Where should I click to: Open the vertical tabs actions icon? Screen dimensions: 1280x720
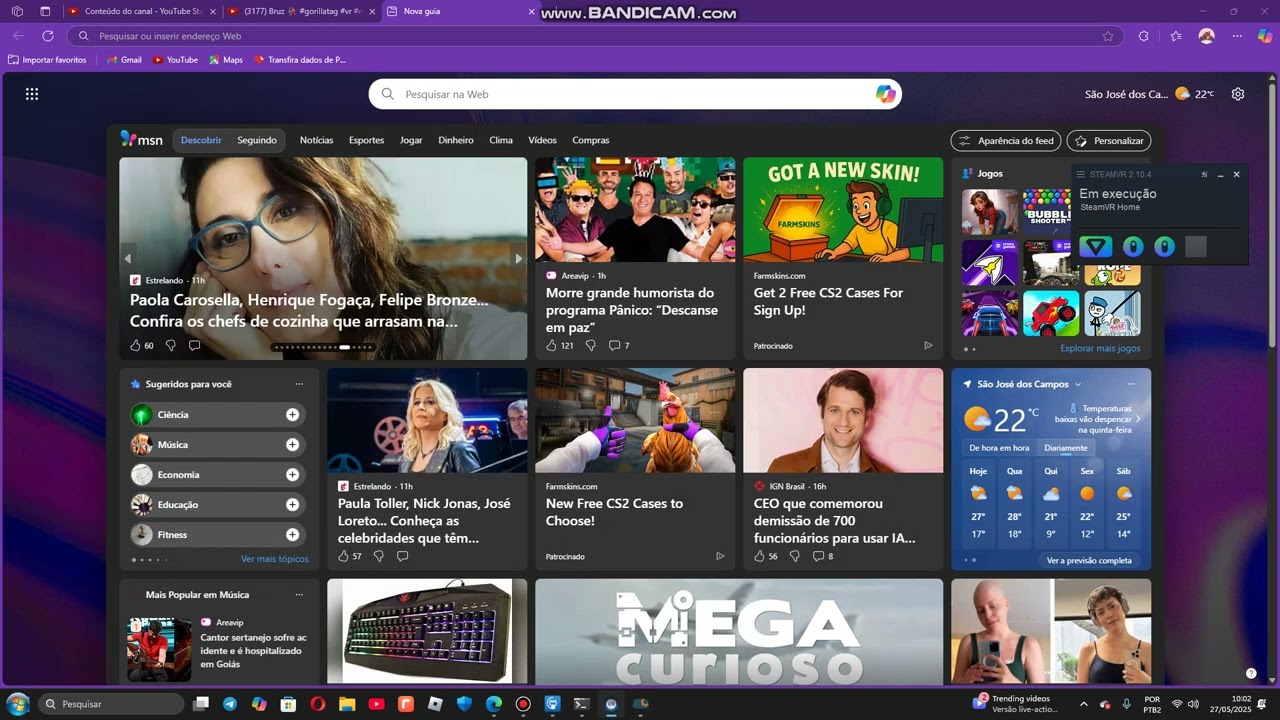(45, 11)
